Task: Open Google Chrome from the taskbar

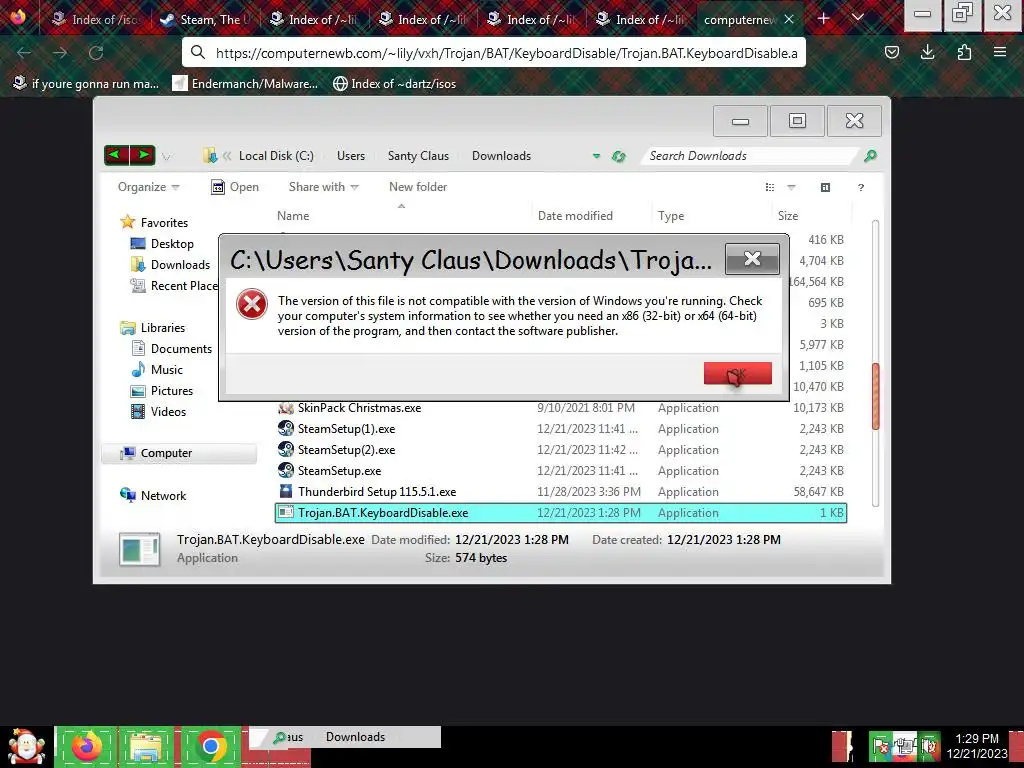Action: pos(210,746)
